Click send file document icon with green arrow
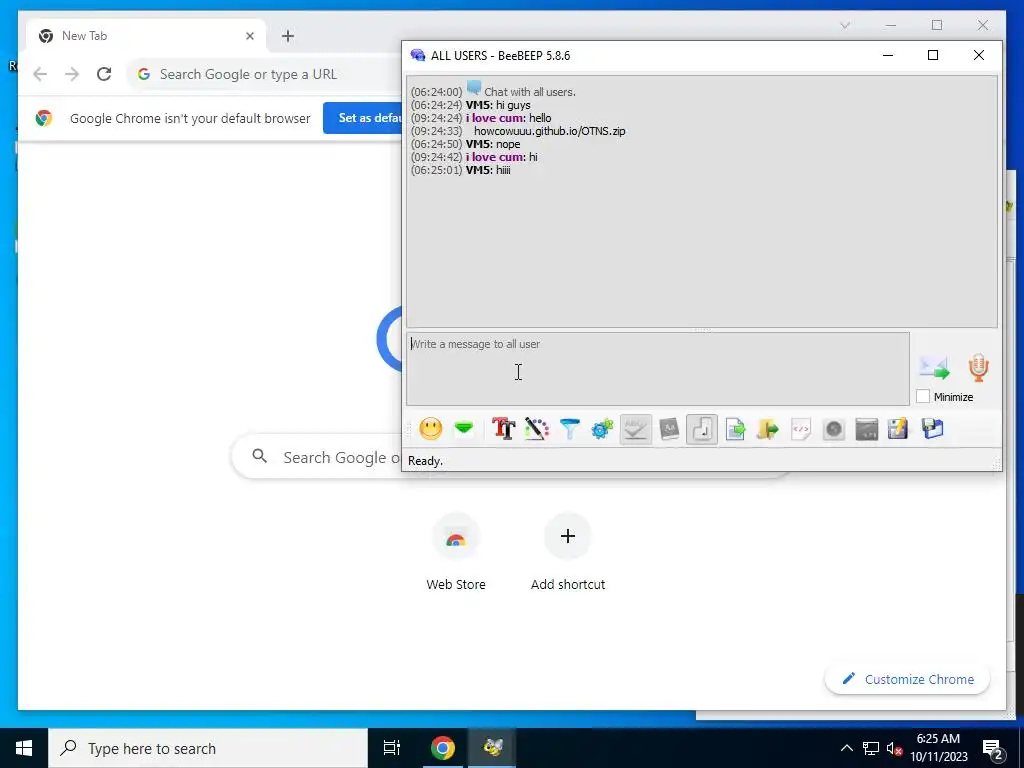This screenshot has width=1024, height=768. (x=735, y=429)
